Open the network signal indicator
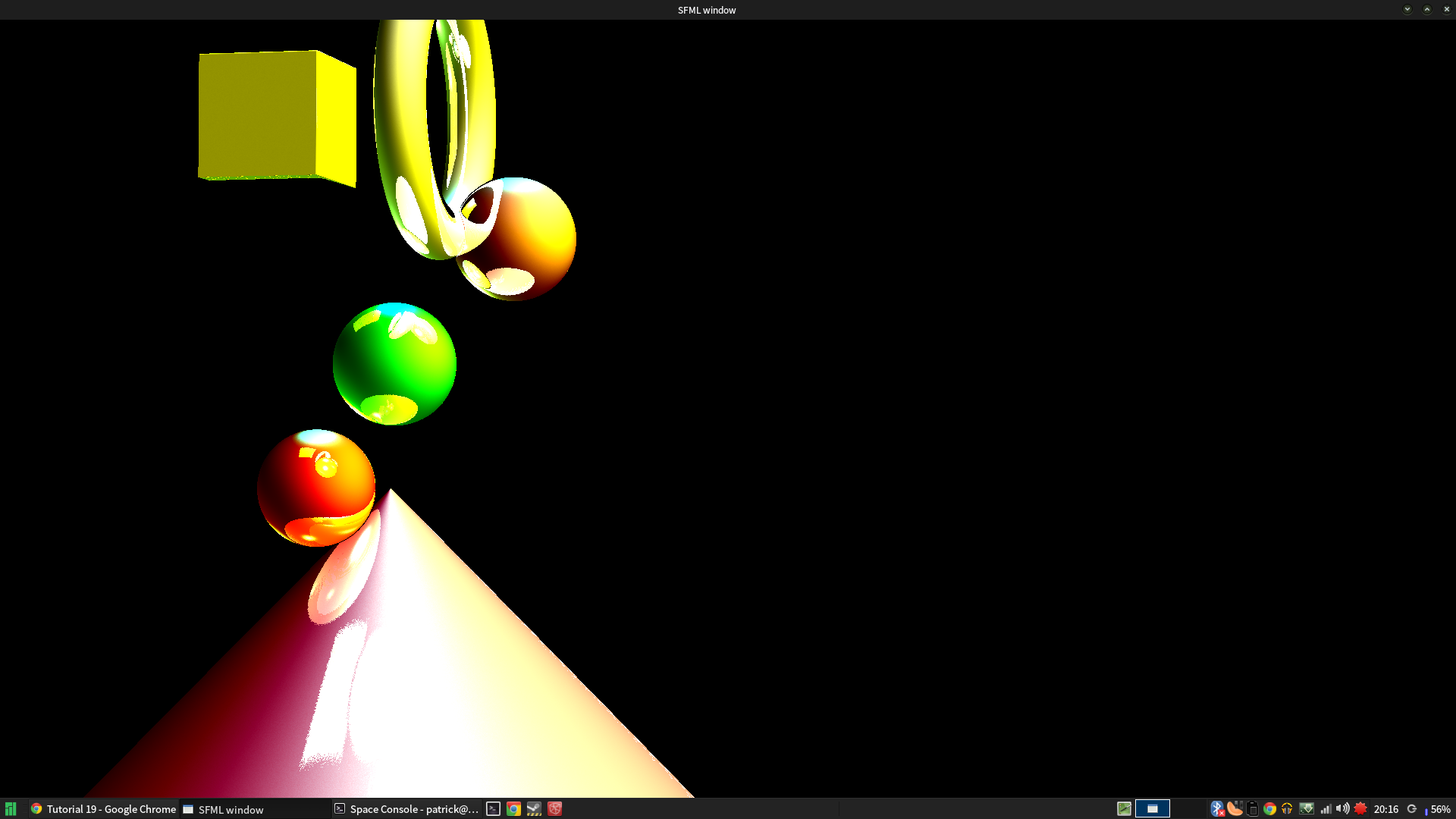Screen dimensions: 1456x819 [x=1326, y=809]
